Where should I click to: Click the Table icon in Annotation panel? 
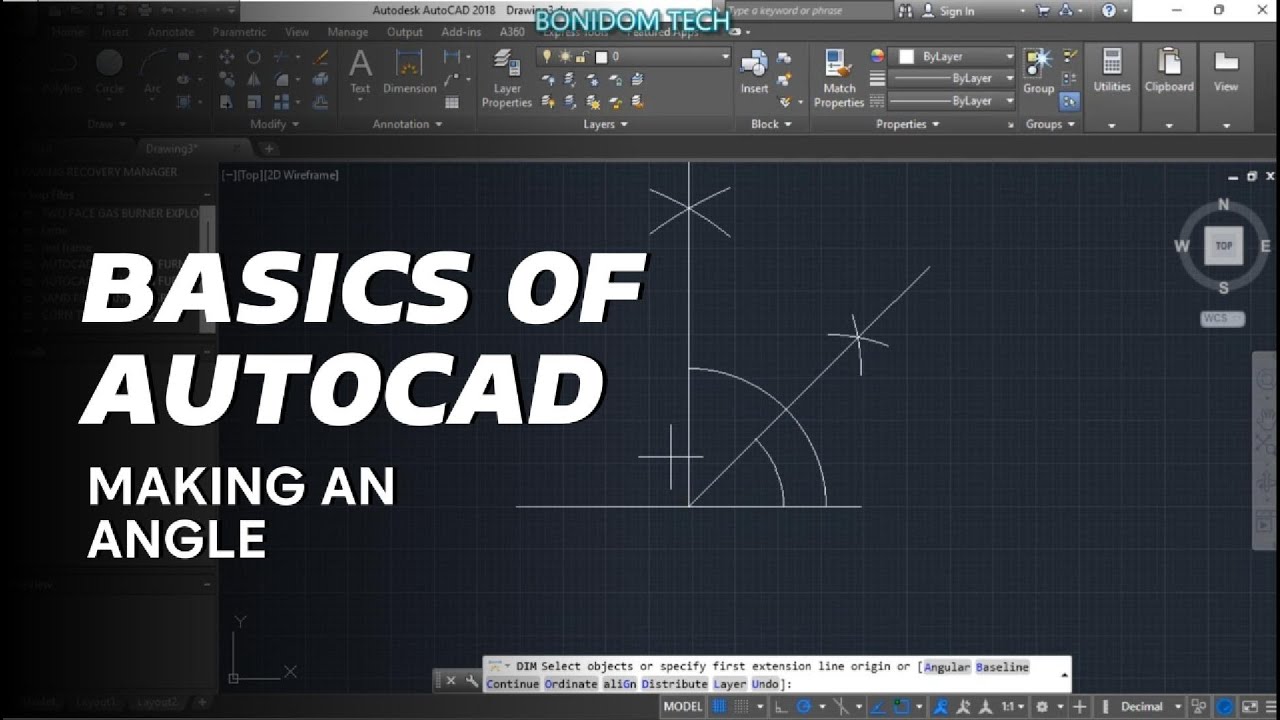[x=452, y=101]
